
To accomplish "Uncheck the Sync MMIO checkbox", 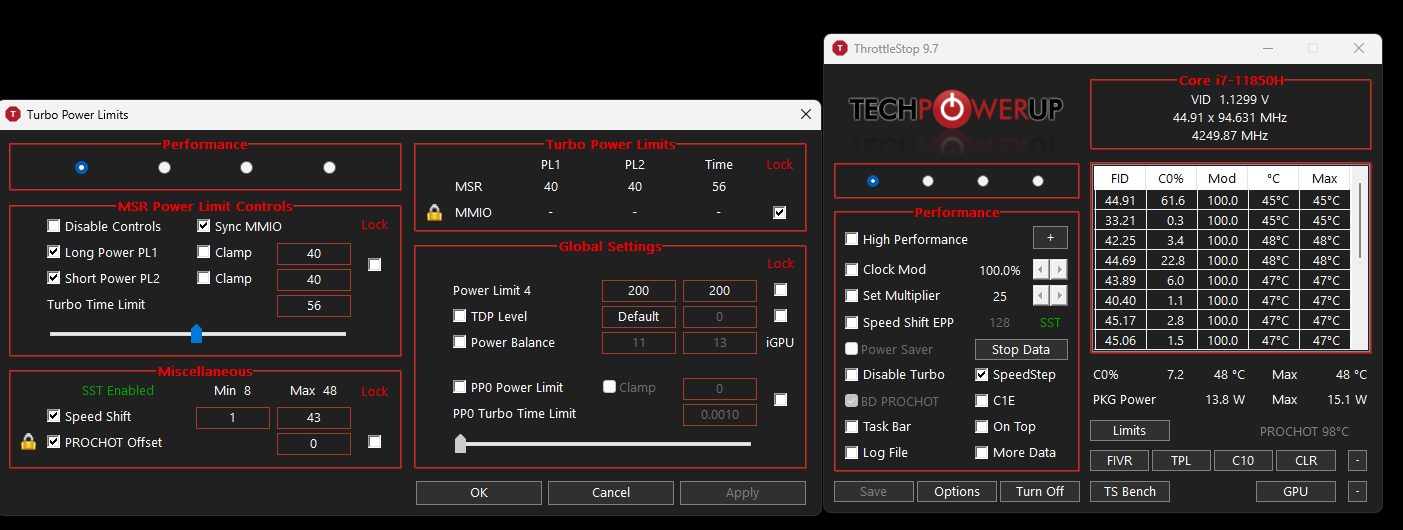I will pos(204,226).
